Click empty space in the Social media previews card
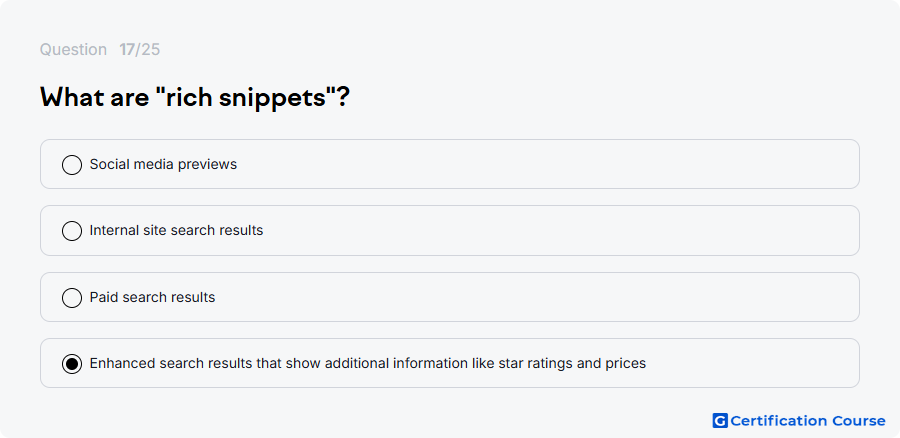 545,164
